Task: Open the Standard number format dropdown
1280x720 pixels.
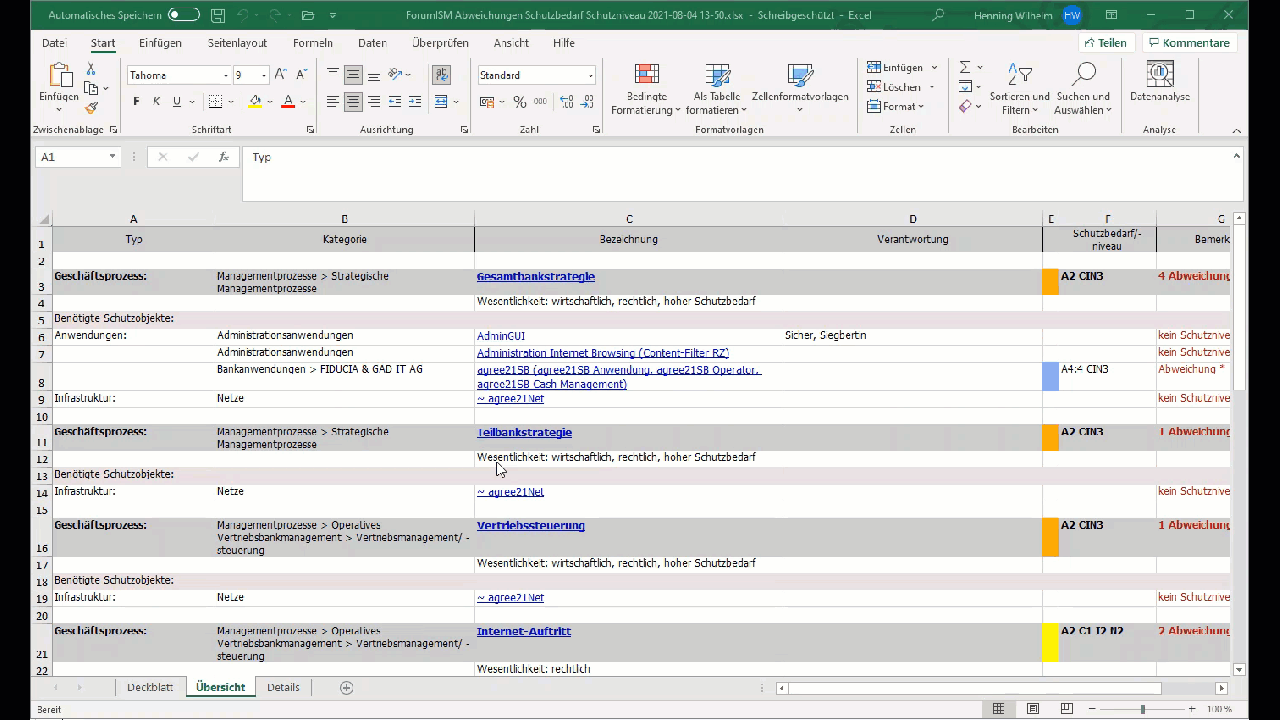Action: coord(589,75)
